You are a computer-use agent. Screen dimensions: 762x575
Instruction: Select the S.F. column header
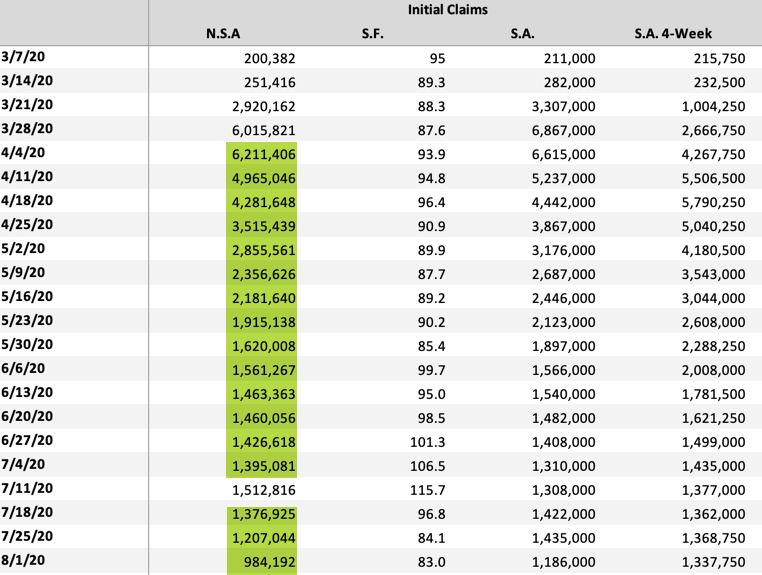tap(372, 35)
